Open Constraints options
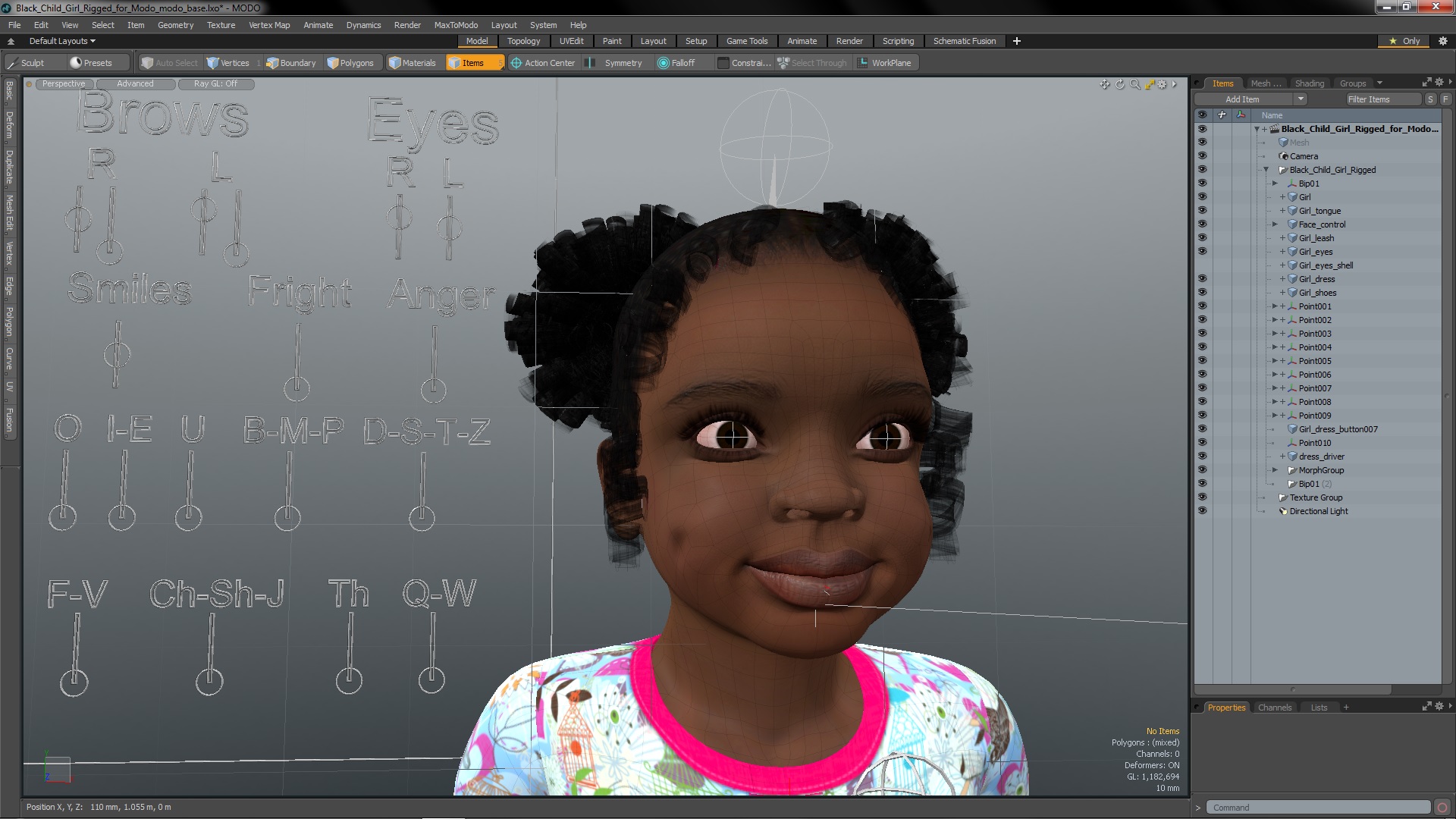The image size is (1456, 819). (x=744, y=63)
